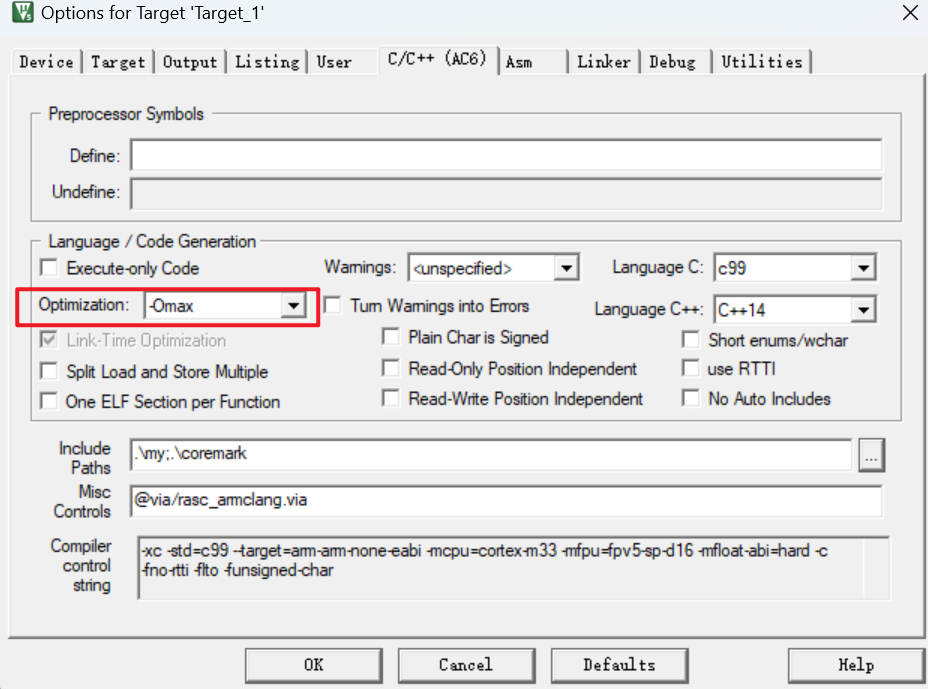Expand the Warnings dropdown
The width and height of the screenshot is (928, 689).
(493, 268)
